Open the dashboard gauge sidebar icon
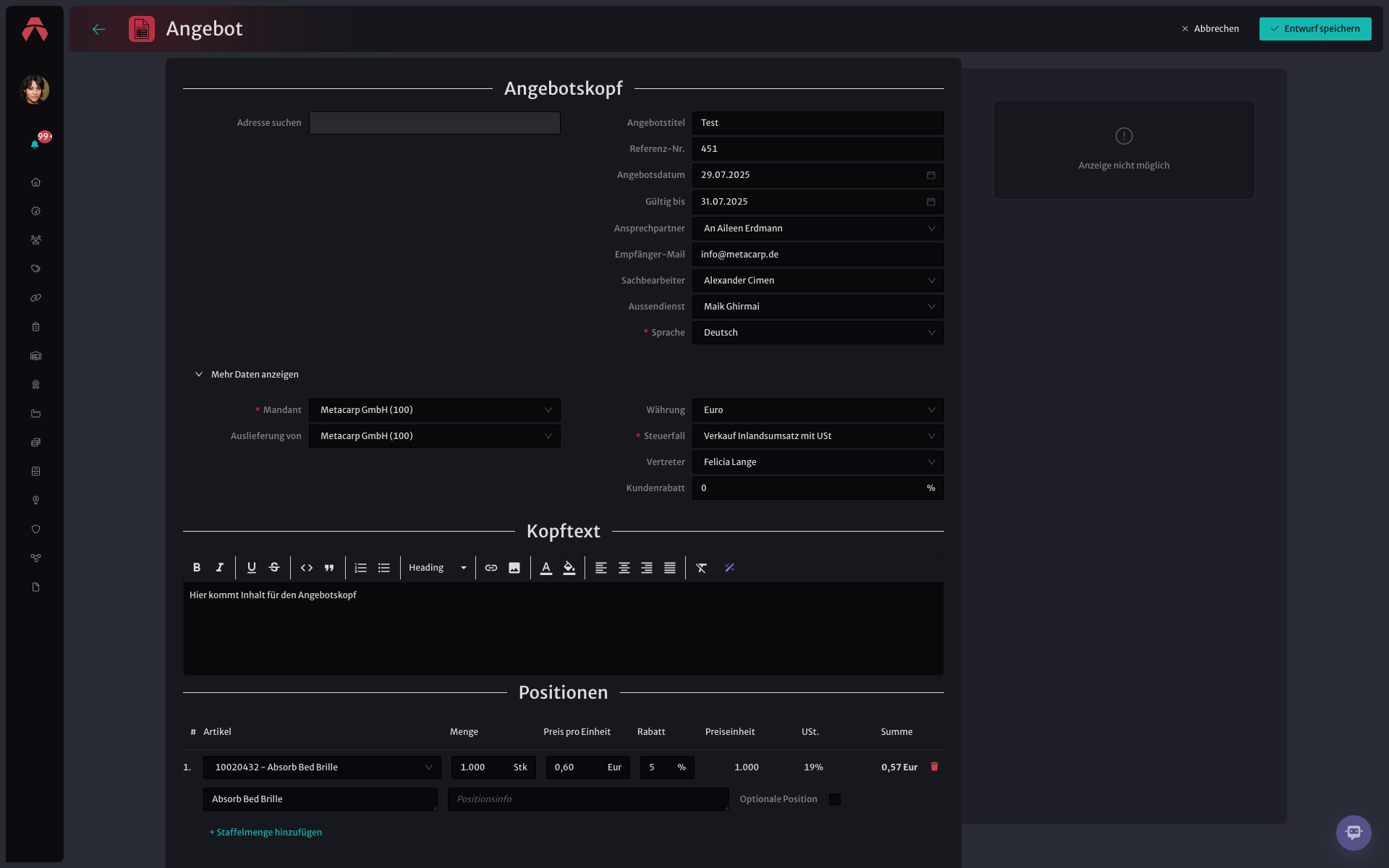Screen dimensions: 1389x868 (35, 211)
